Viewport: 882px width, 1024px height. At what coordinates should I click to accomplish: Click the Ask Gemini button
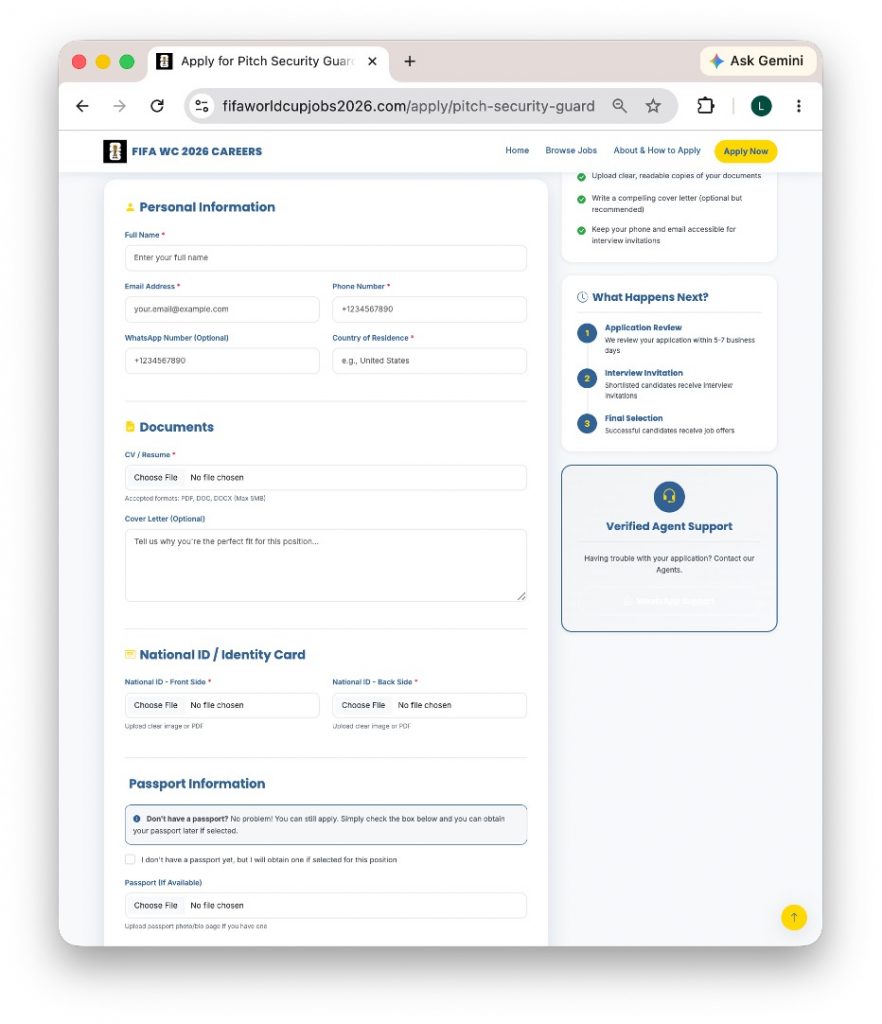tap(757, 61)
